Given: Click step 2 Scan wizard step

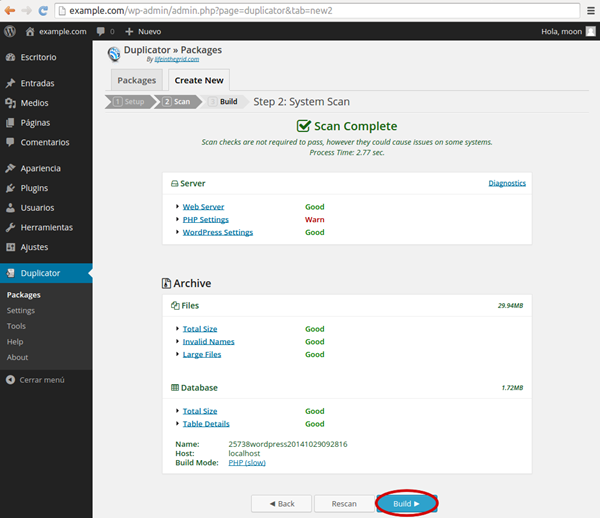Looking at the screenshot, I should pyautogui.click(x=177, y=101).
